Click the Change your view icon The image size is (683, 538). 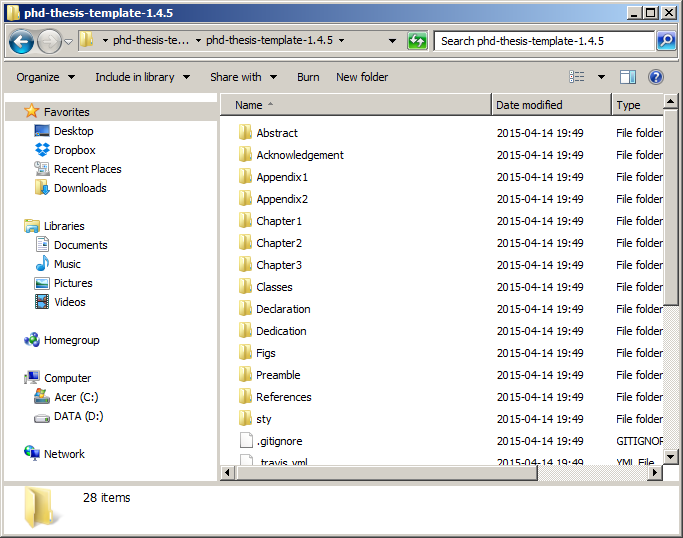tap(577, 77)
